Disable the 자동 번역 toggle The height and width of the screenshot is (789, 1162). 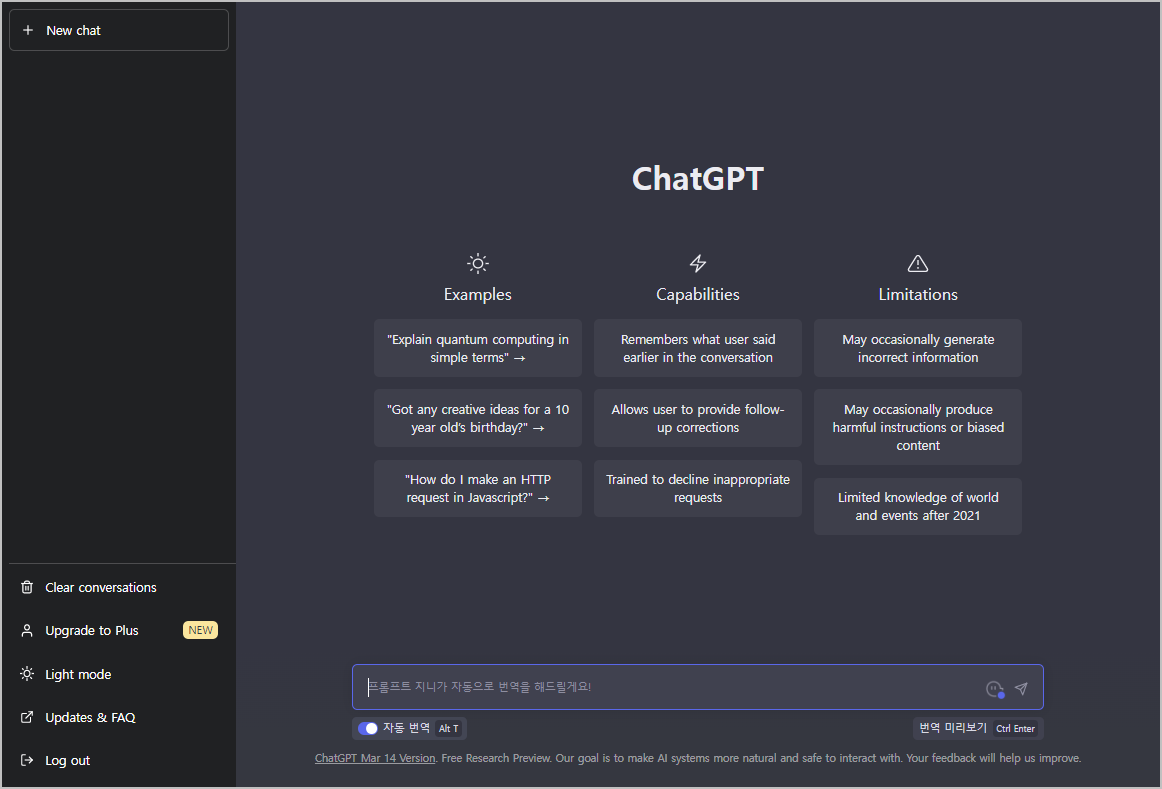point(368,728)
